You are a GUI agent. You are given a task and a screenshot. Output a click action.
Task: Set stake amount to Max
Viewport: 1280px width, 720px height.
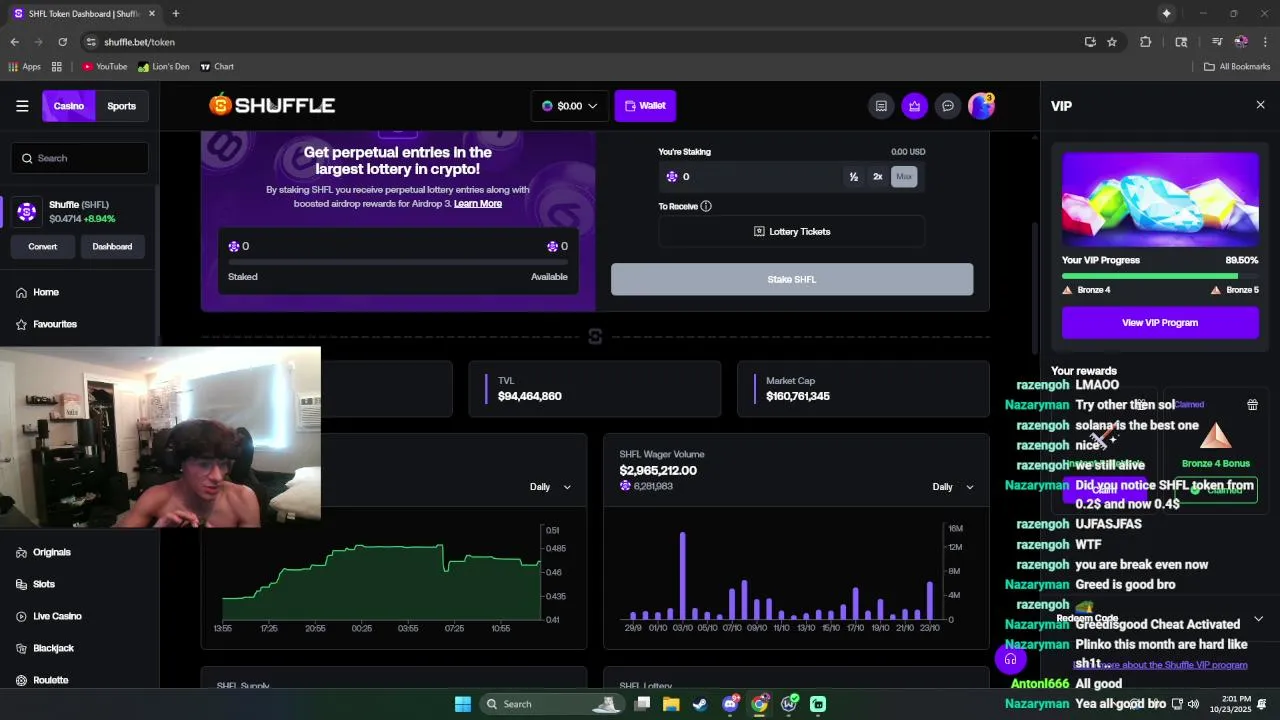click(904, 177)
